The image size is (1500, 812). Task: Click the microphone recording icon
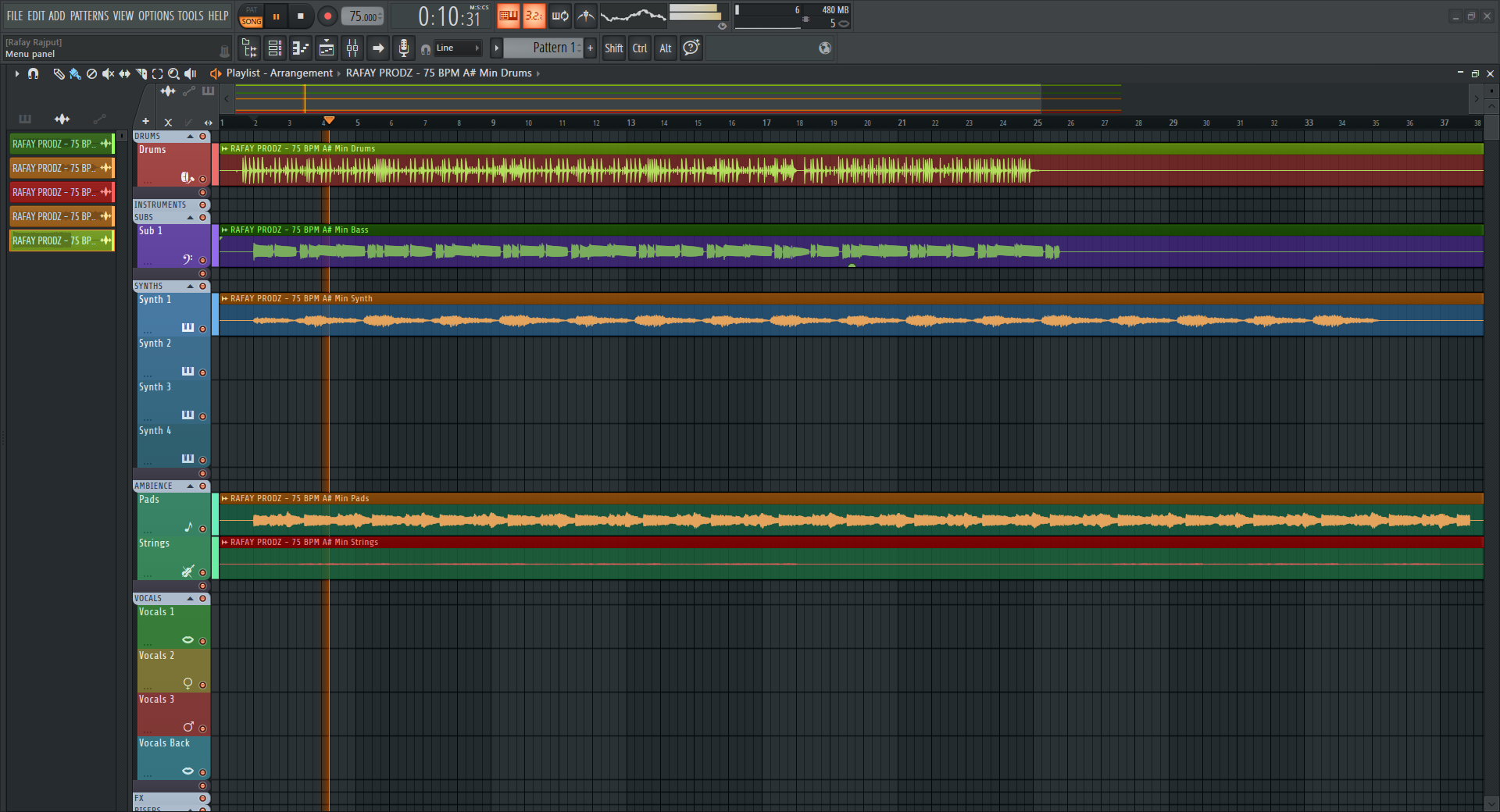(x=403, y=48)
